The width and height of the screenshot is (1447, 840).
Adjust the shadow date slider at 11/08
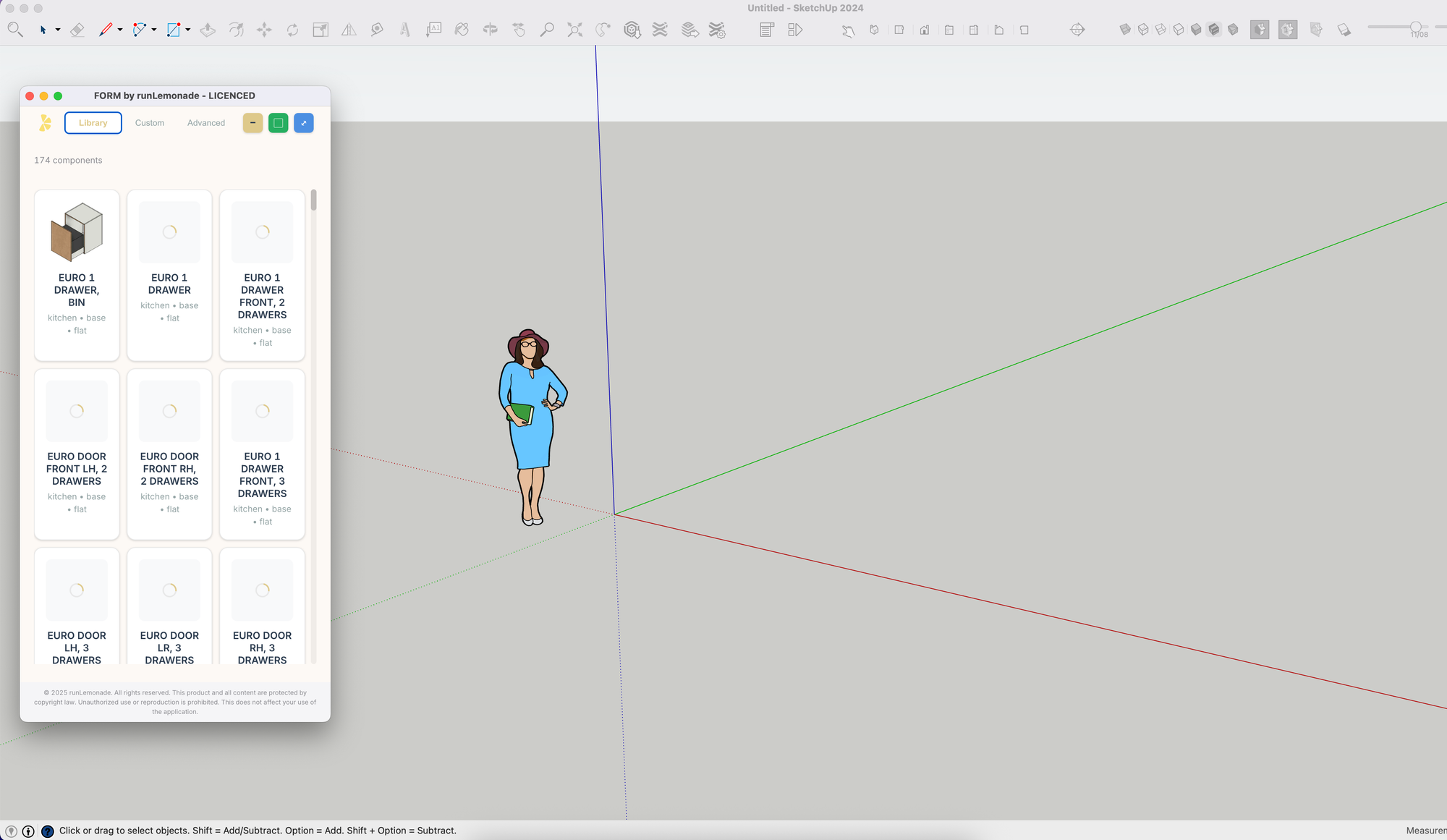pos(1415,27)
